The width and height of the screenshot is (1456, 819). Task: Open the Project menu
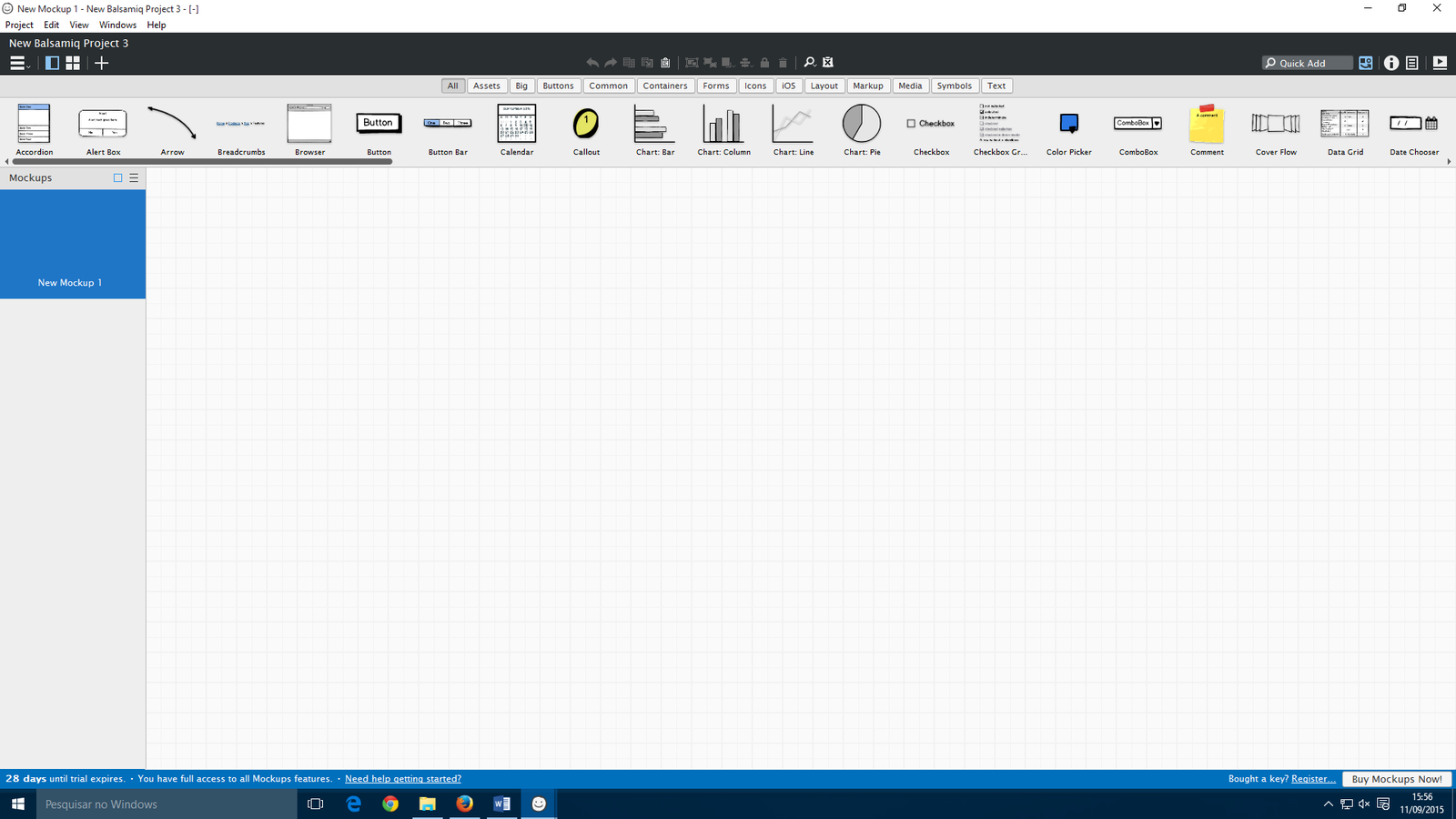(x=19, y=25)
